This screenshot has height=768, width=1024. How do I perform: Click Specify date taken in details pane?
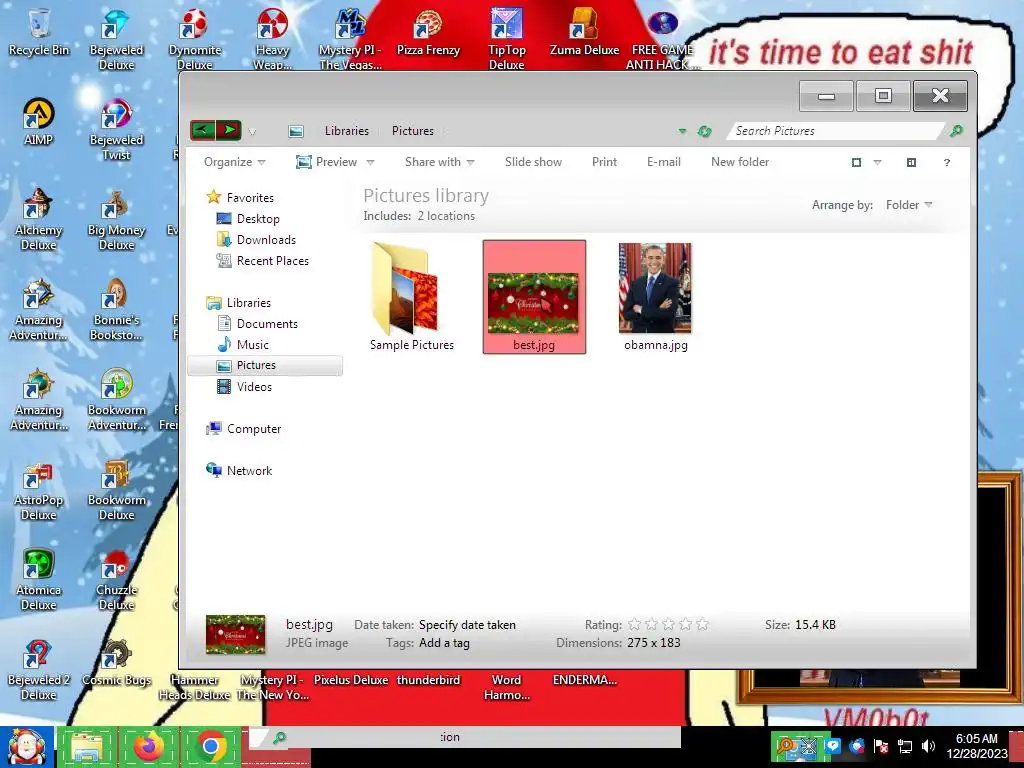(467, 625)
